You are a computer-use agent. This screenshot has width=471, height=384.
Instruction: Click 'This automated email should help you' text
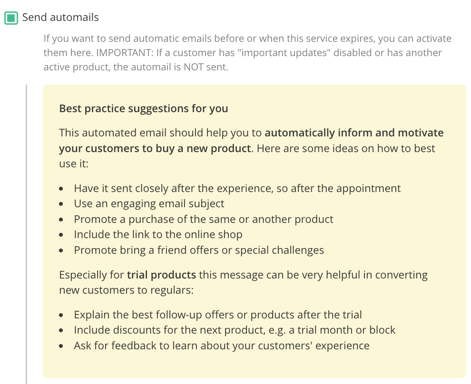[x=160, y=133]
